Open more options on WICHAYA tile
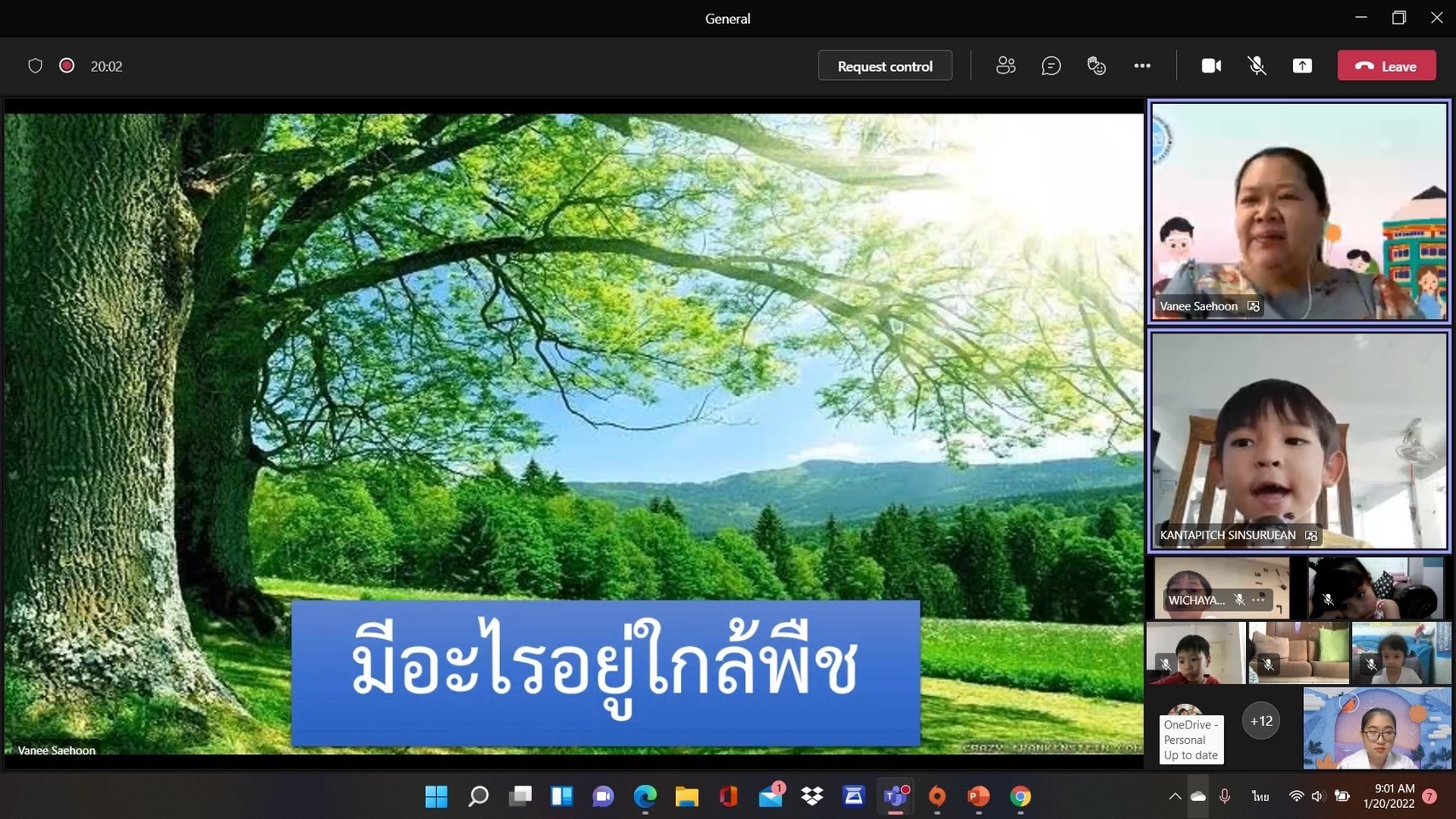Screen dimensions: 1456x819 pos(1258,600)
